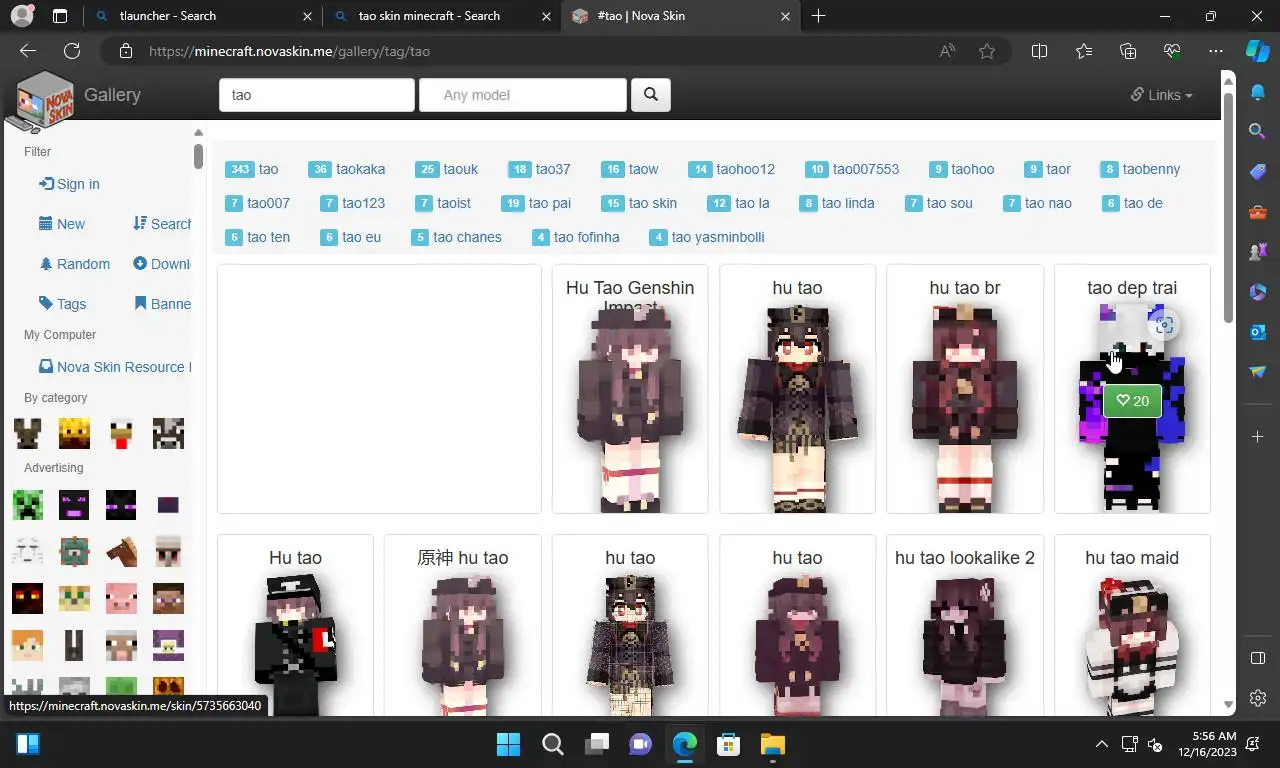Viewport: 1280px width, 768px height.
Task: Open the hu tao maid skin
Action: coord(1132,625)
